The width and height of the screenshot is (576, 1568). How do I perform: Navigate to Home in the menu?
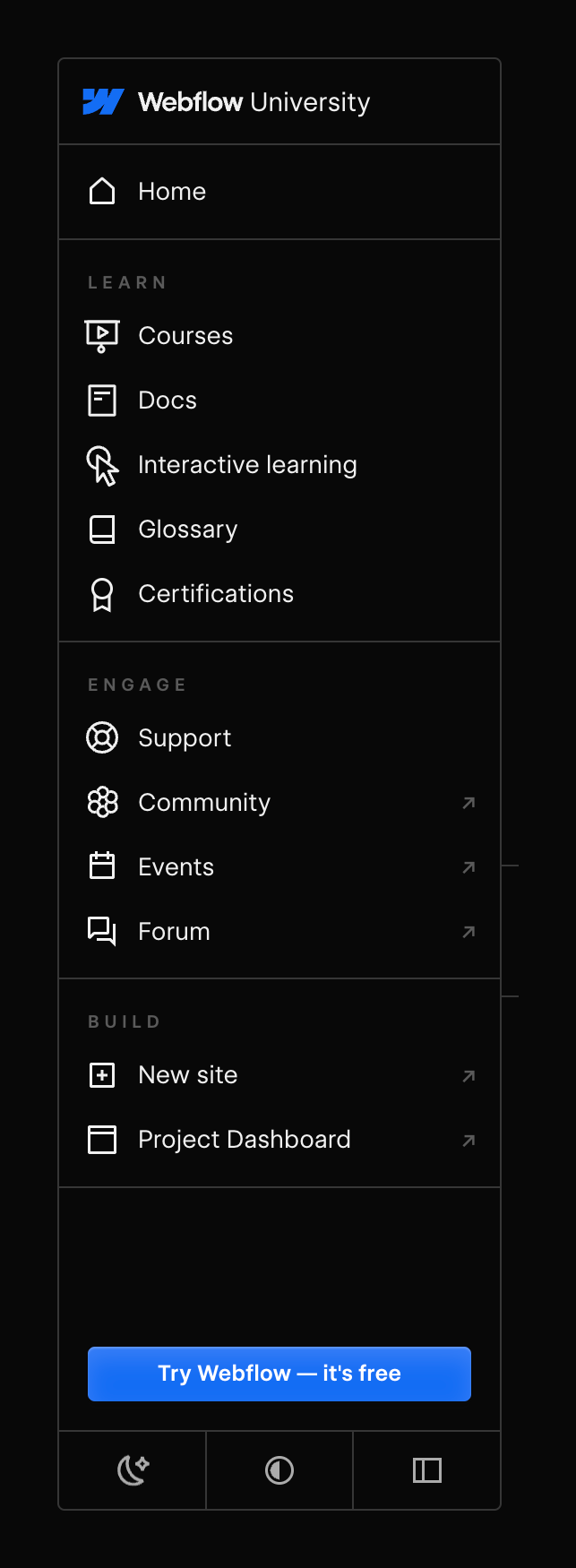pyautogui.click(x=171, y=191)
